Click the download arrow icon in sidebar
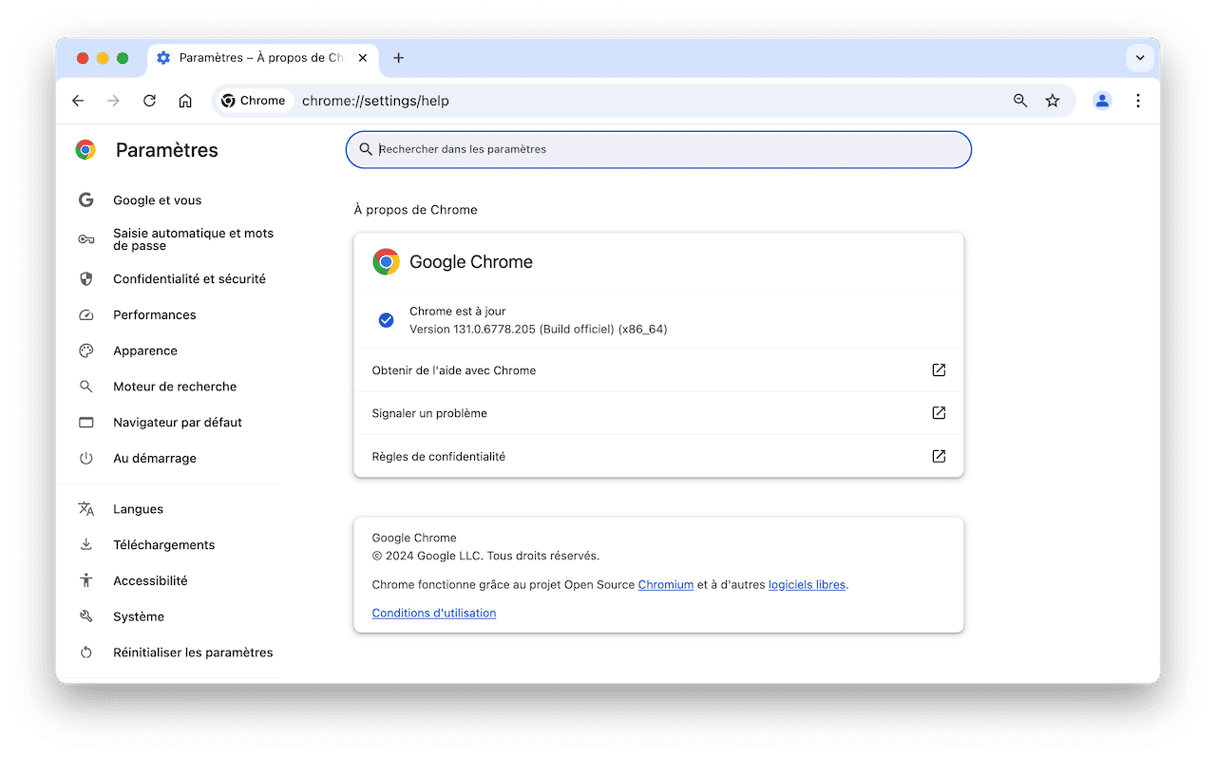Image resolution: width=1216 pixels, height=757 pixels. coord(86,545)
